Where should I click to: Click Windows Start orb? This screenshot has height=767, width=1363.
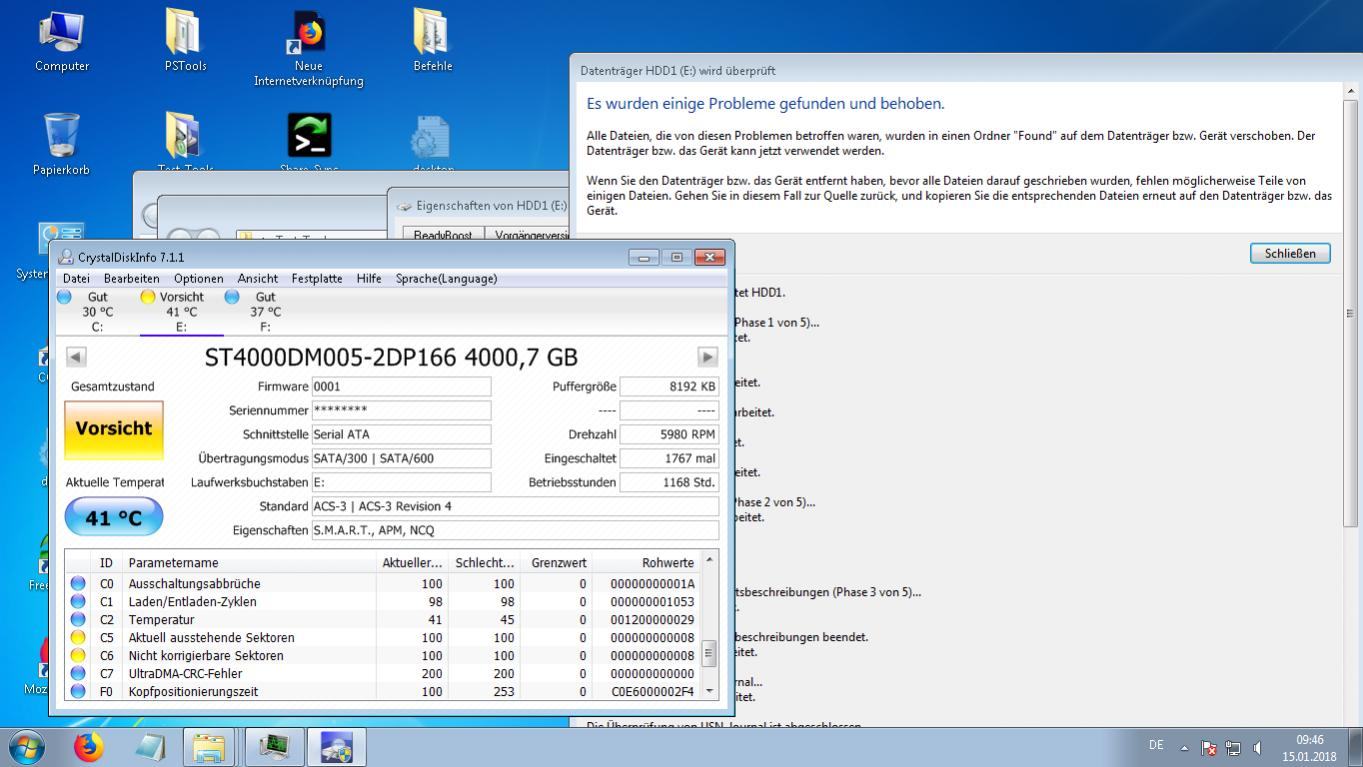click(27, 747)
